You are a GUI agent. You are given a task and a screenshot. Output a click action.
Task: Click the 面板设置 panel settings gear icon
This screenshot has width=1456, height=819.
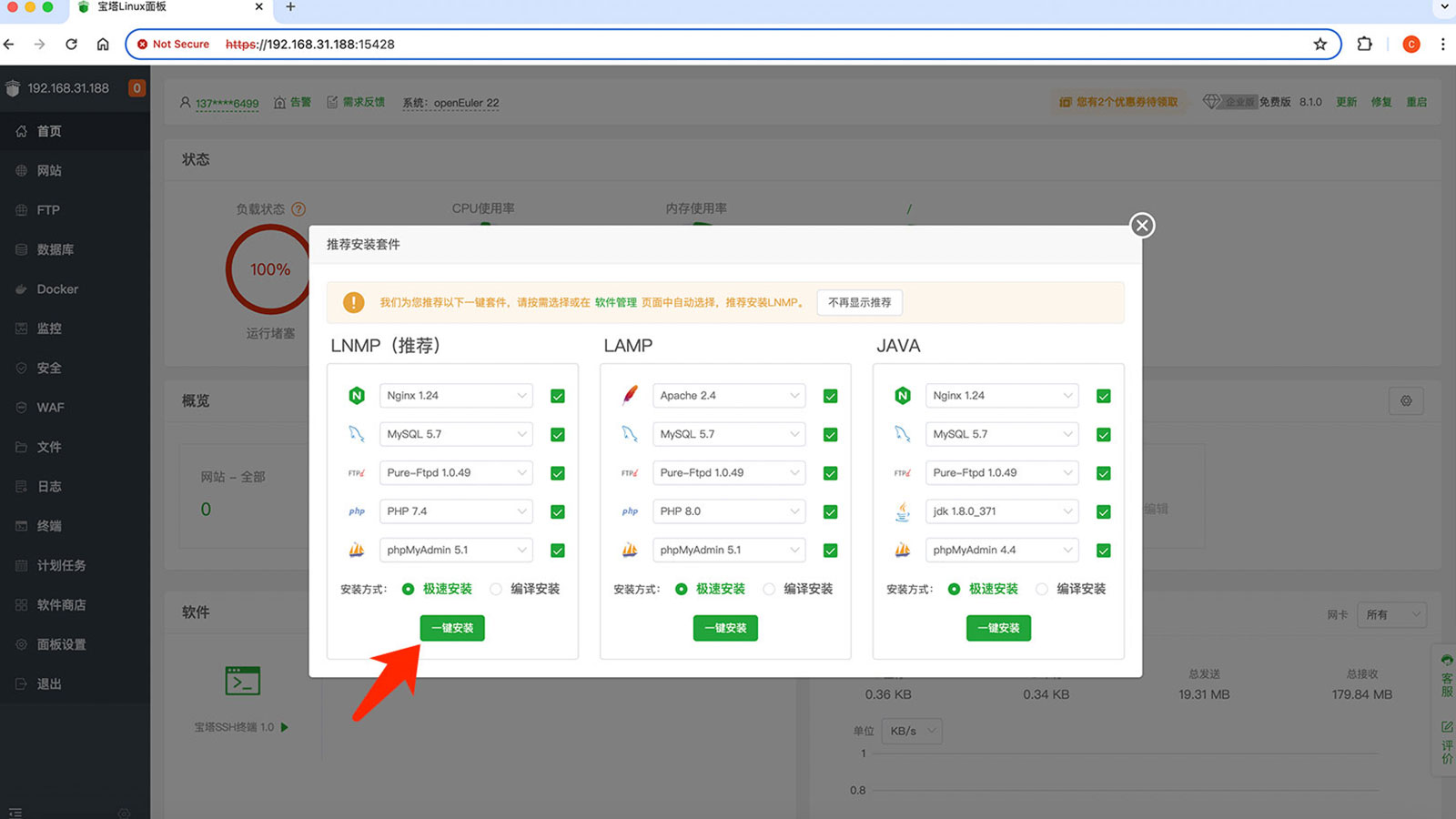[21, 643]
